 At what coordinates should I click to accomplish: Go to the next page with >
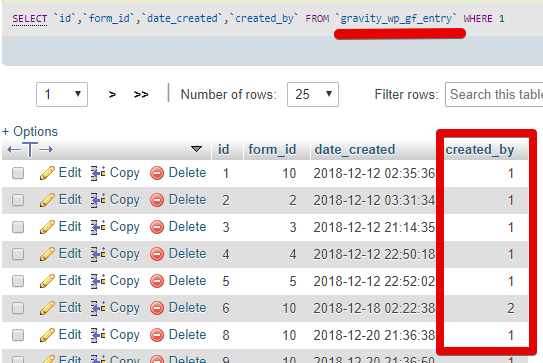tap(112, 95)
